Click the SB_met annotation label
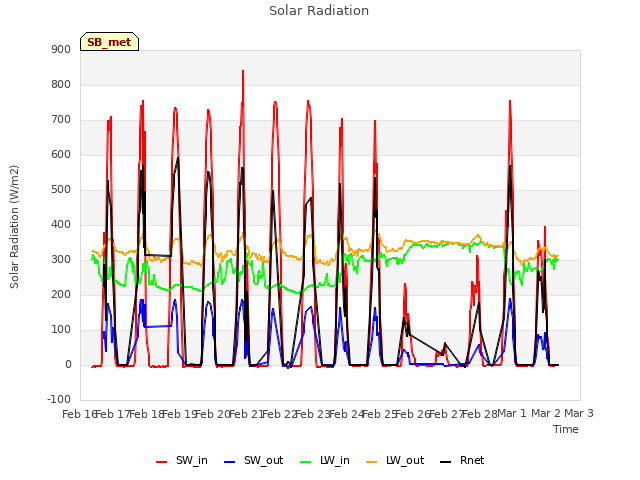The height and width of the screenshot is (480, 640). pyautogui.click(x=109, y=42)
